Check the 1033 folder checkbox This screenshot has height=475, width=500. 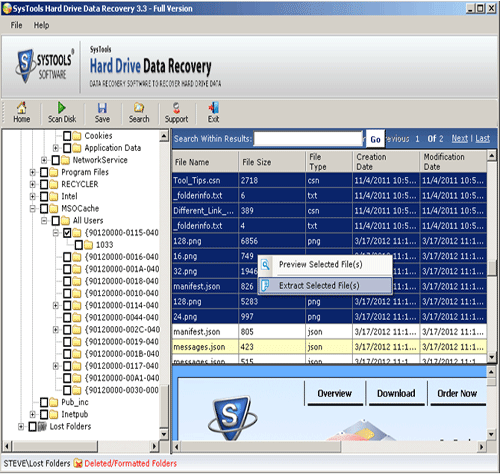79,245
